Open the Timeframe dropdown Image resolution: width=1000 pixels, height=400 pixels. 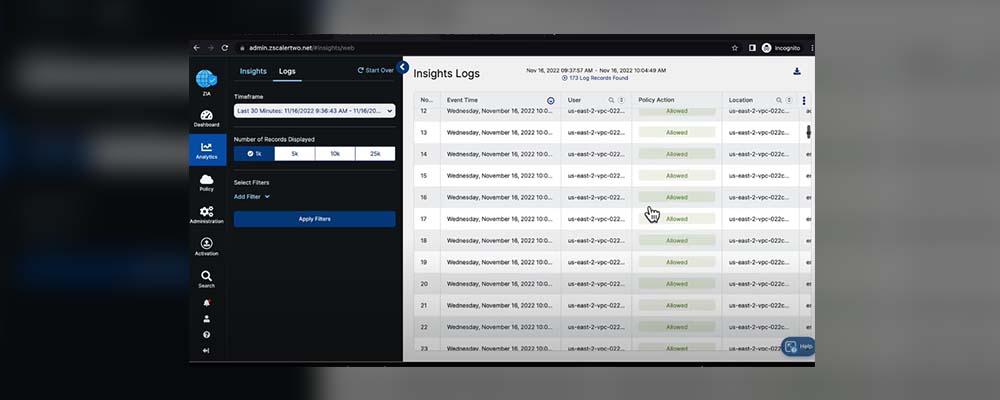(x=314, y=111)
